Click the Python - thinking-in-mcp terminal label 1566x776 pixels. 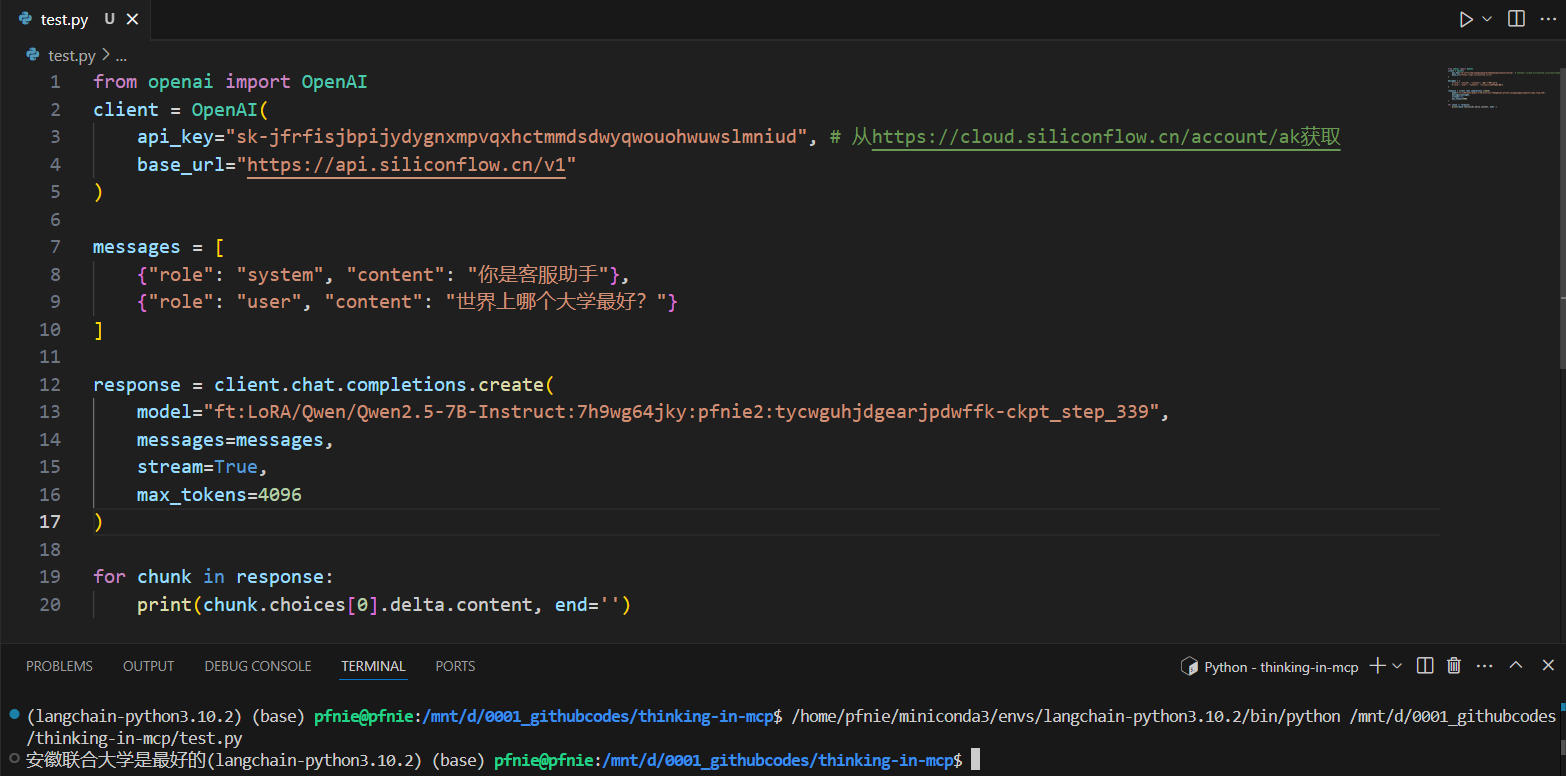1281,667
